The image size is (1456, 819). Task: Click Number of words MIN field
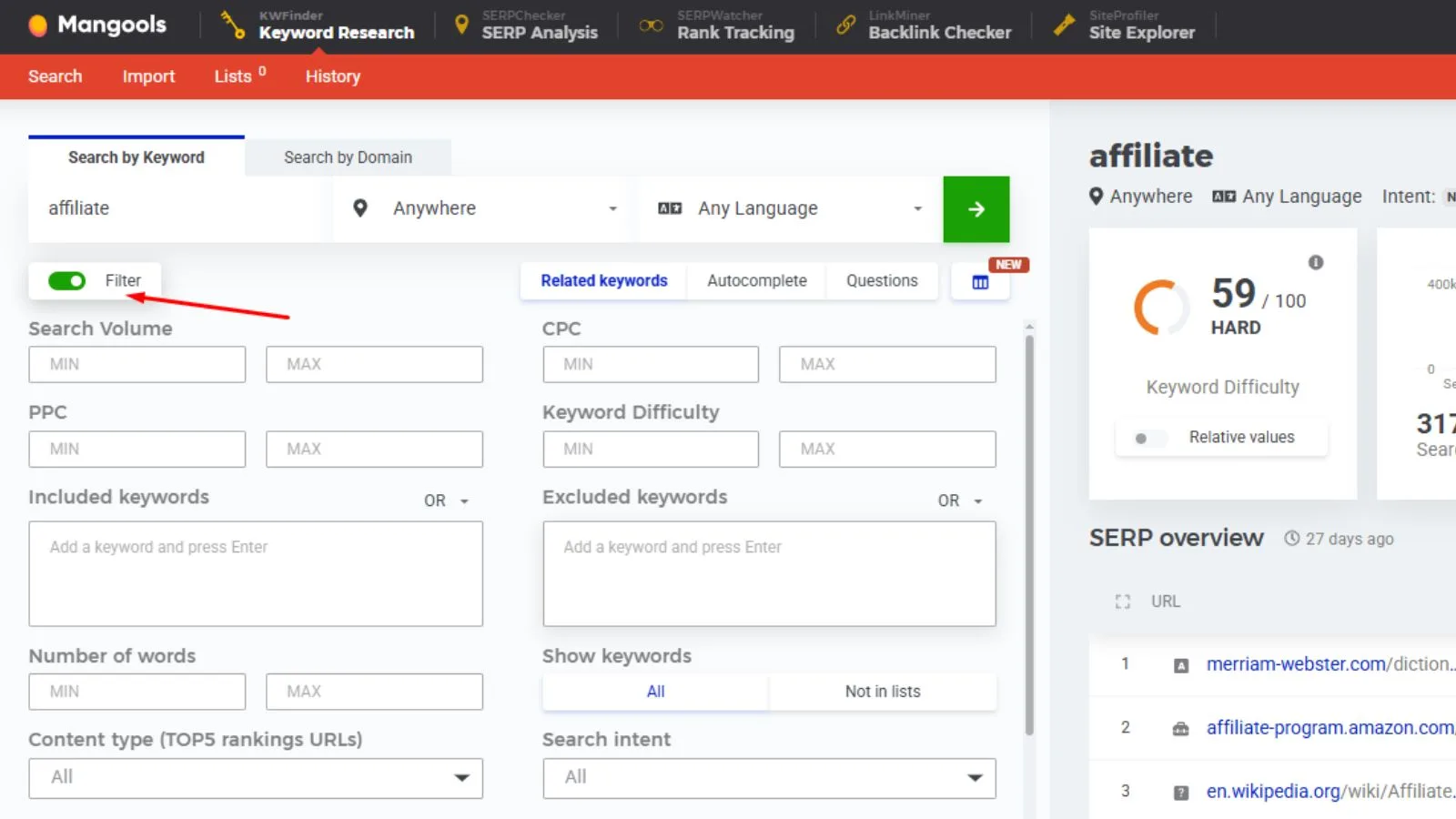137,692
